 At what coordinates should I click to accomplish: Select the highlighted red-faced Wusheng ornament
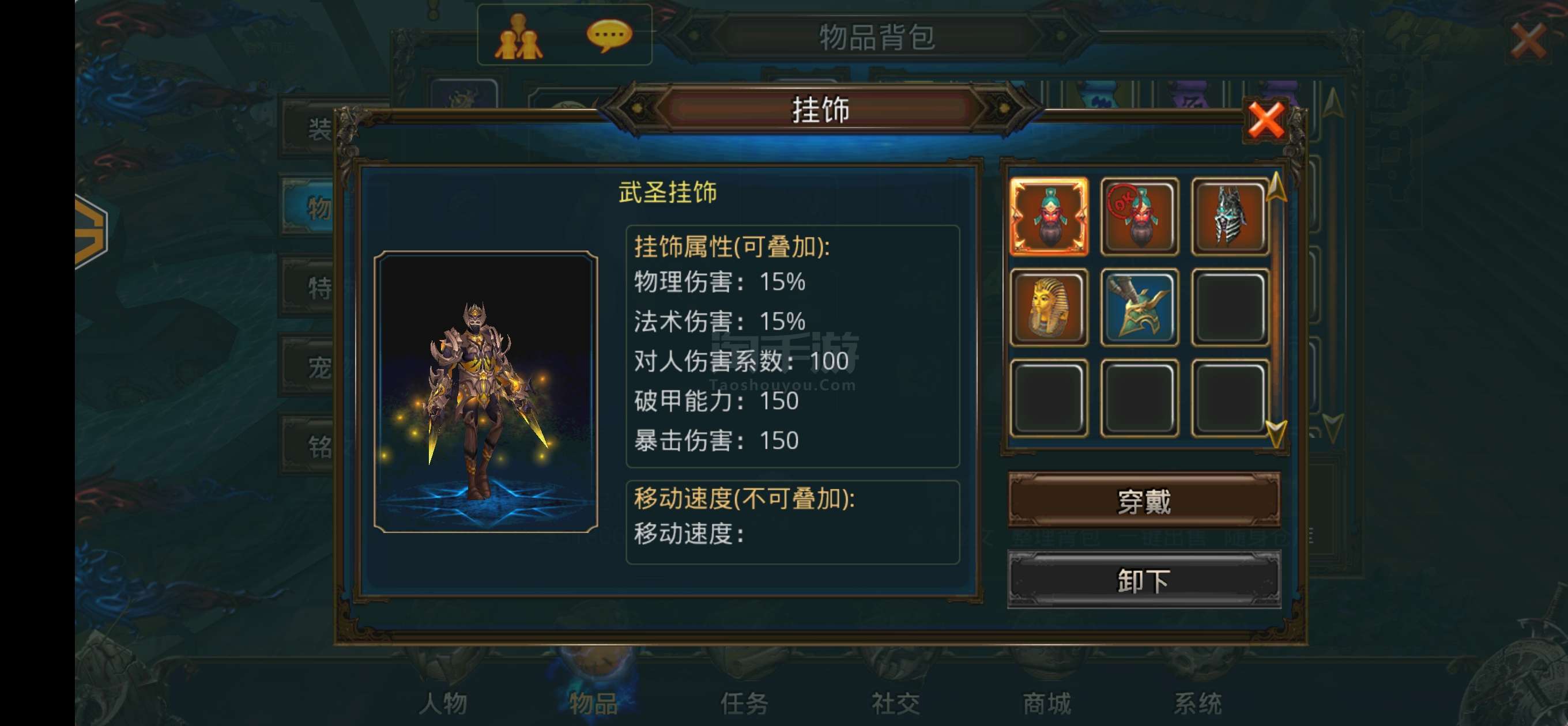click(1048, 217)
